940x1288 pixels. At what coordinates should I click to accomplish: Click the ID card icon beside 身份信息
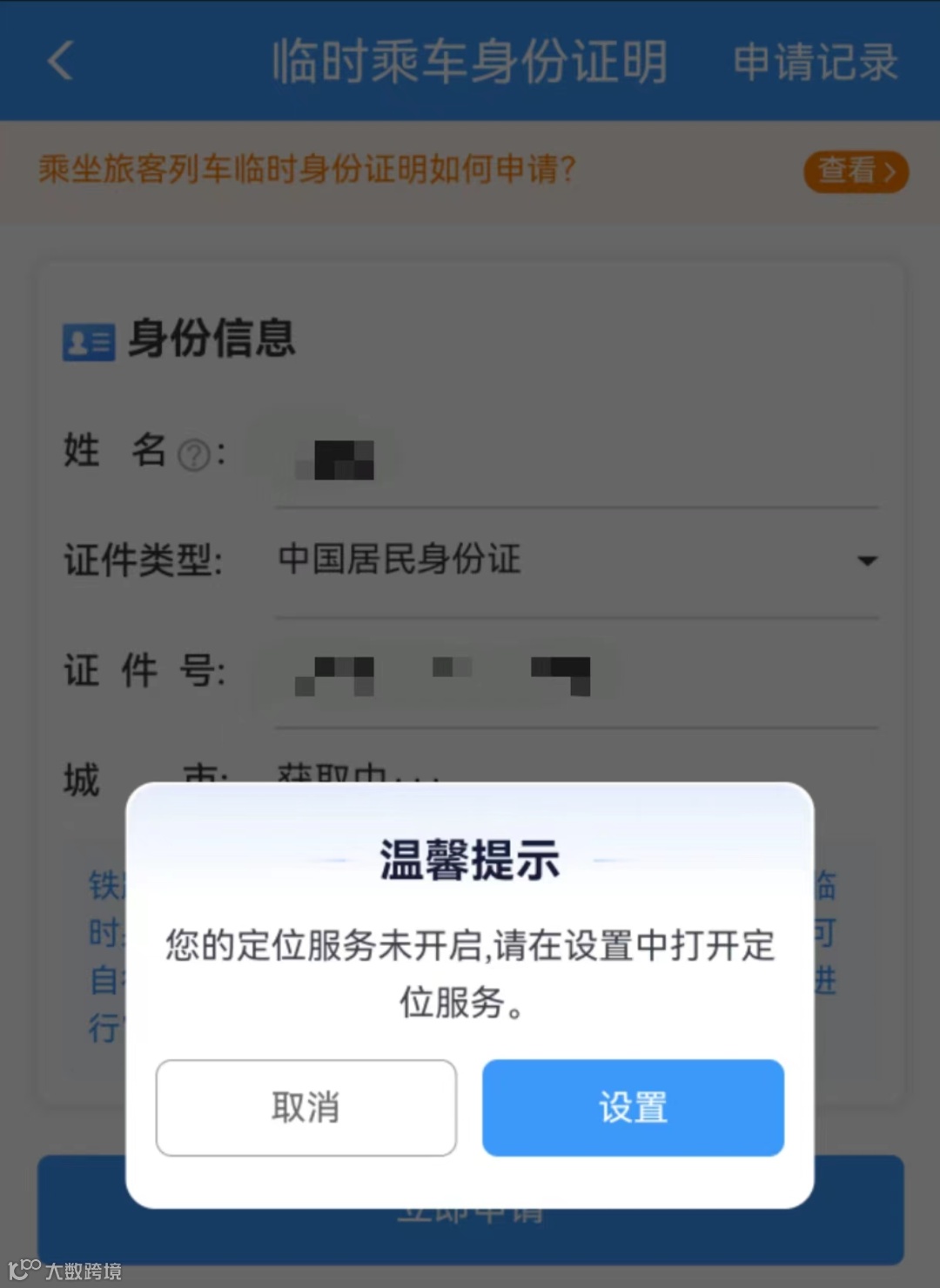(89, 341)
